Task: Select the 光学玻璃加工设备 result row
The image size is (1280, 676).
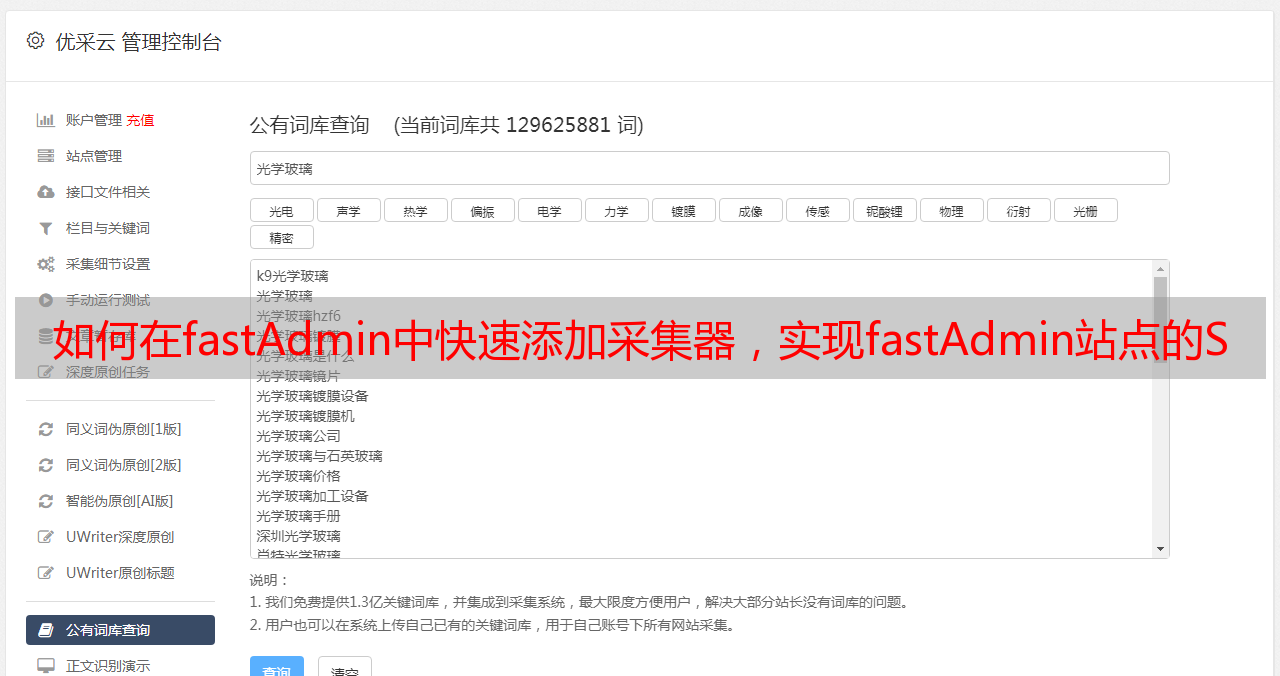Action: [x=312, y=496]
